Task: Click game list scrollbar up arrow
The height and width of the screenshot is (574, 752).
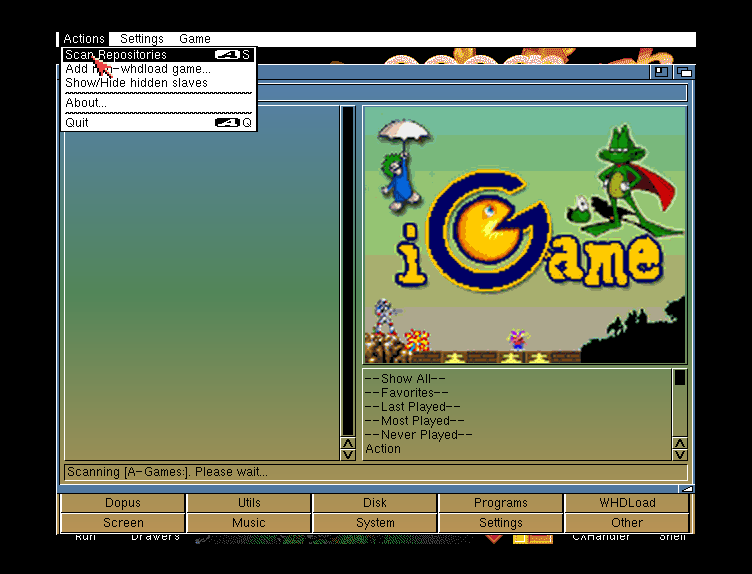Action: pyautogui.click(x=348, y=443)
